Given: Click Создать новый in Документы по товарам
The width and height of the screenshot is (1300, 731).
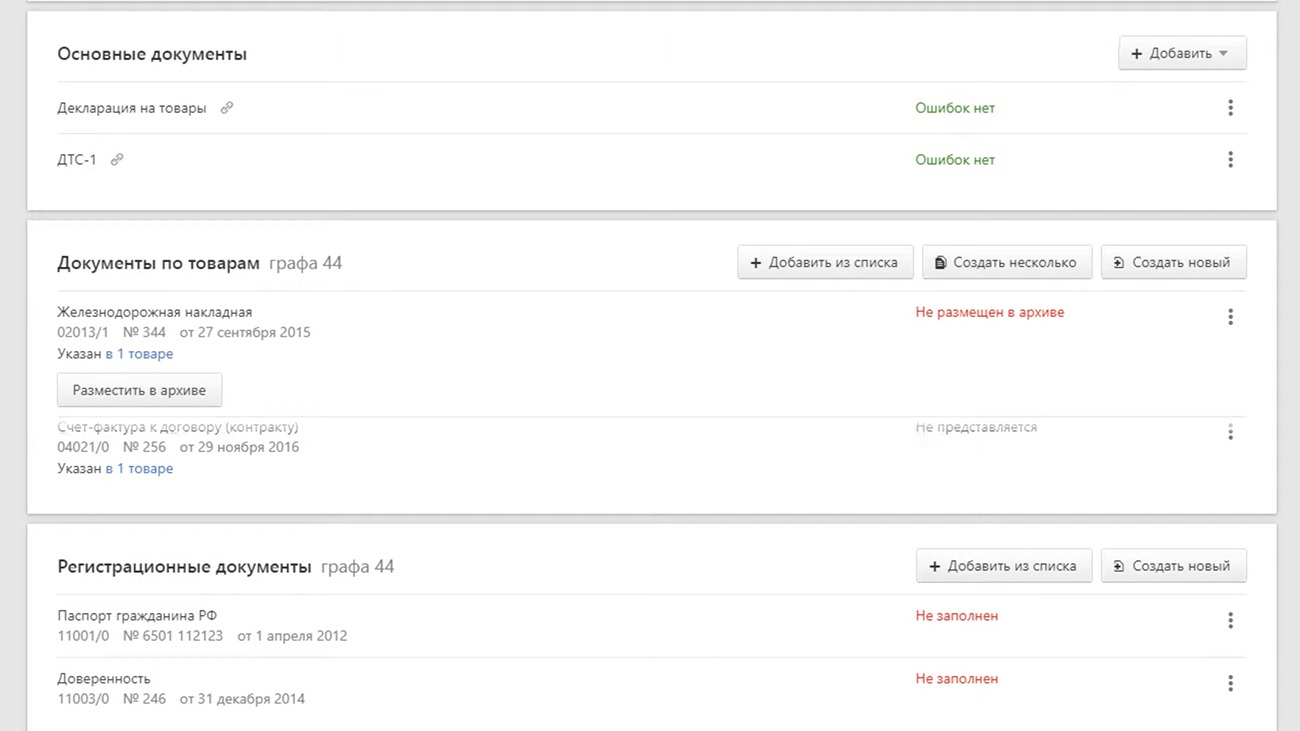Looking at the screenshot, I should point(1173,263).
